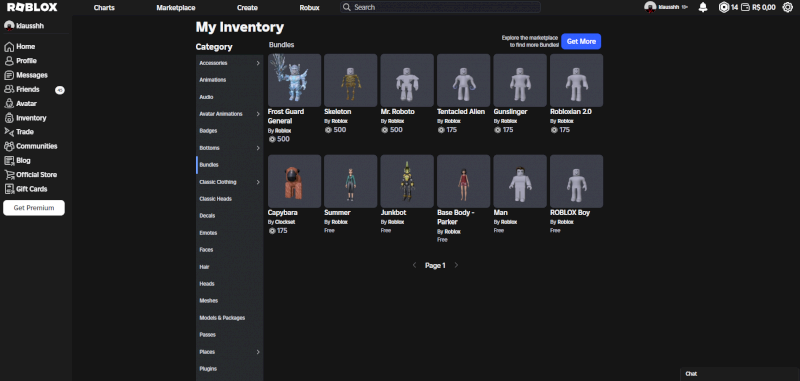This screenshot has height=381, width=800.
Task: Select the Classic Heads category
Action: click(x=230, y=199)
